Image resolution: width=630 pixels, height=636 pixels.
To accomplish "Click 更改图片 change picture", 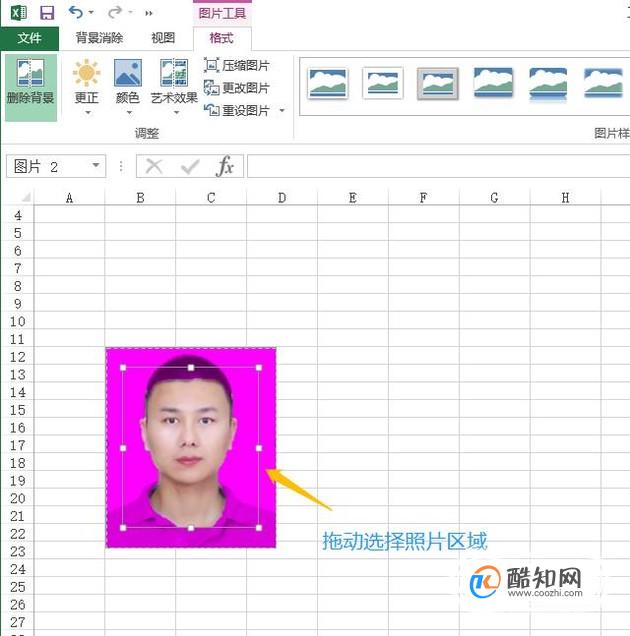I will [237, 88].
